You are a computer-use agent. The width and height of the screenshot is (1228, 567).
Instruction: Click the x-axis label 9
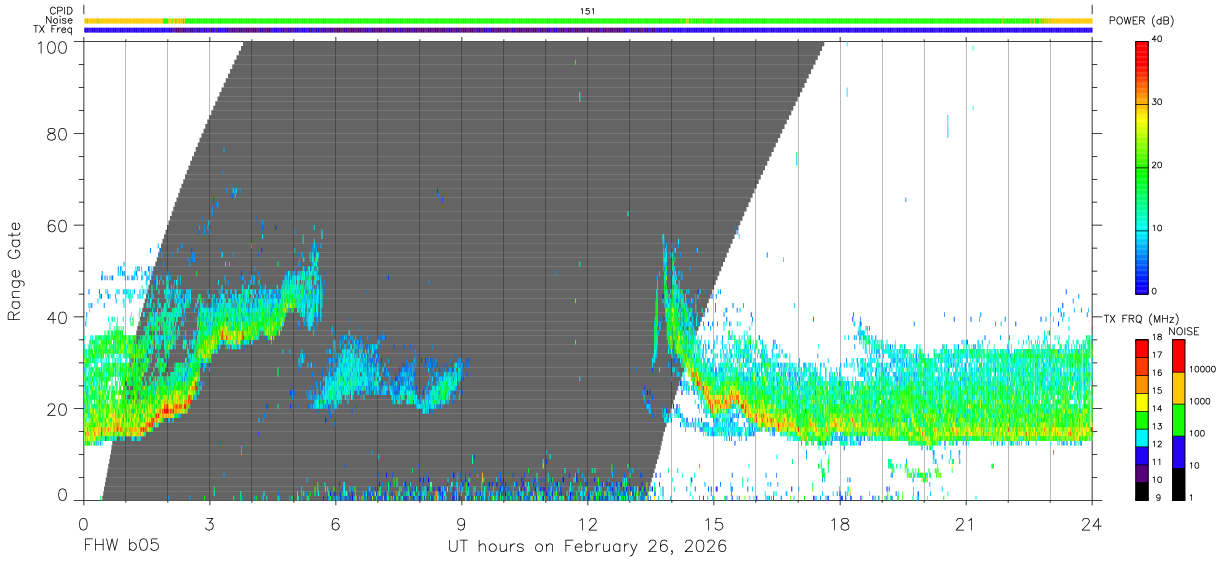point(461,524)
